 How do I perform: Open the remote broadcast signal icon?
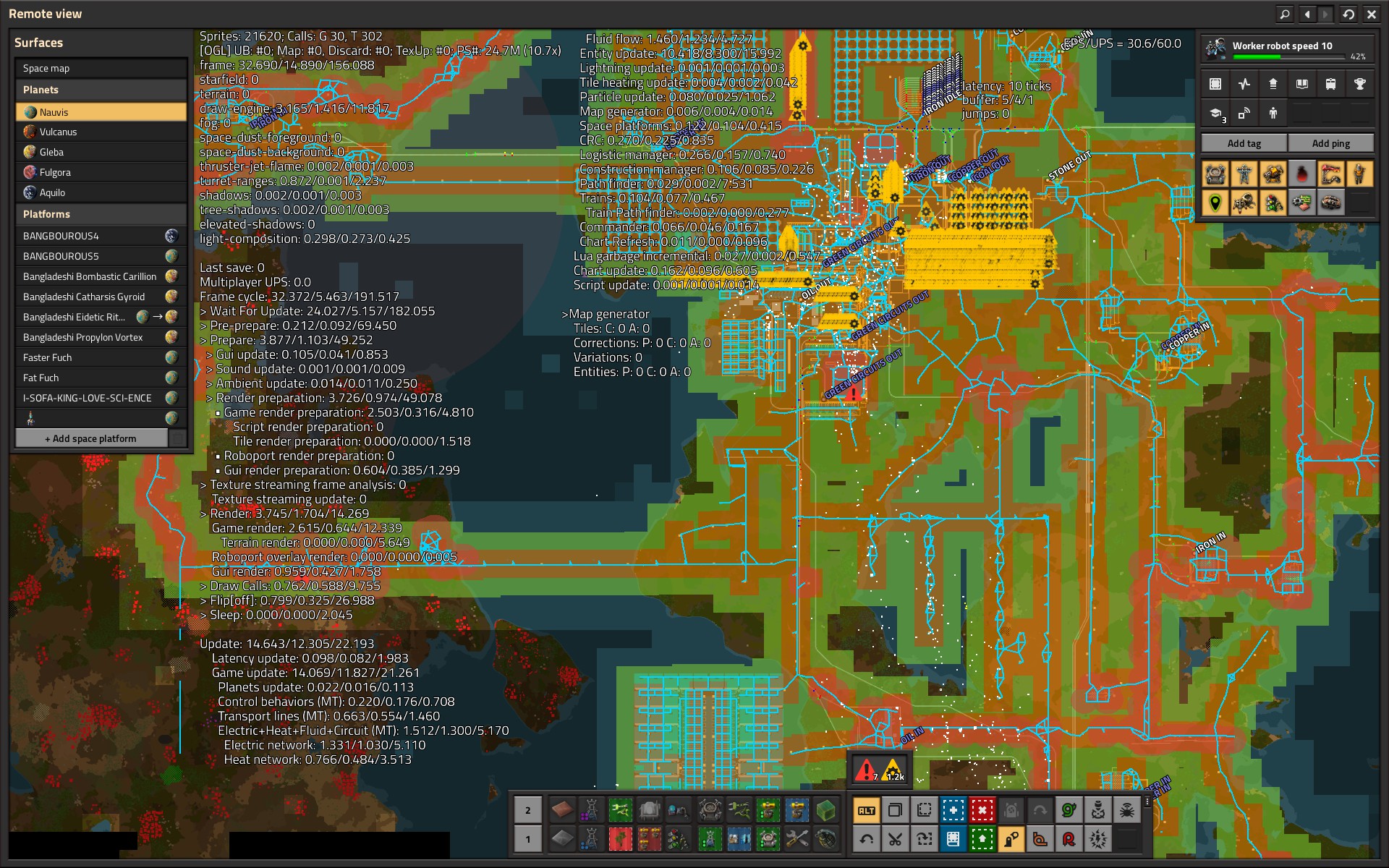tap(1244, 113)
